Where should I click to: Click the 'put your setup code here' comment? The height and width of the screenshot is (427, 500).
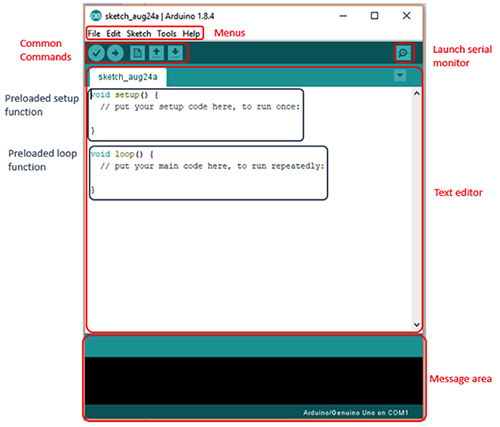pyautogui.click(x=200, y=107)
